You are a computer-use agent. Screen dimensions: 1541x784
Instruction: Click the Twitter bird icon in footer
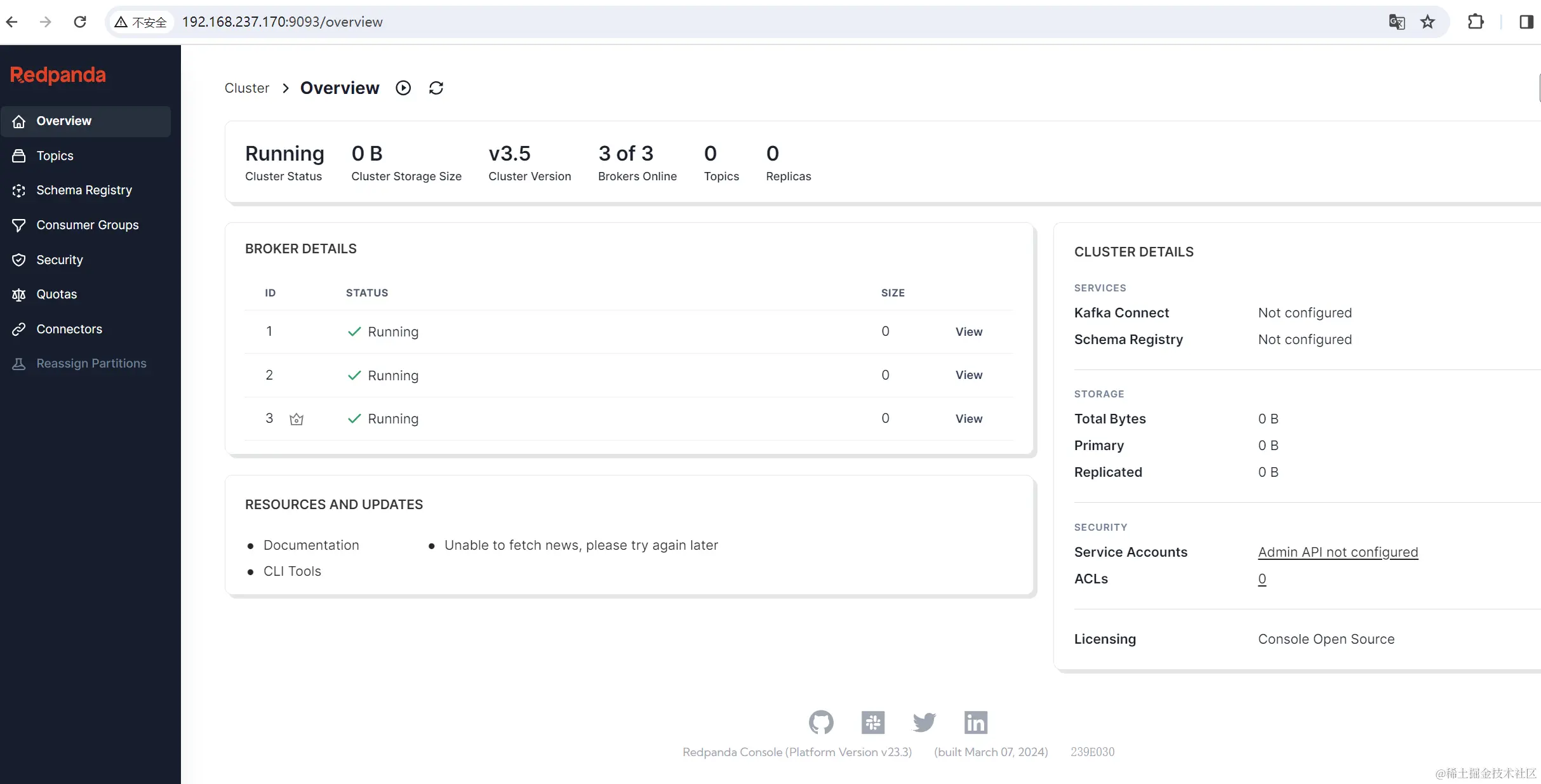[x=924, y=722]
